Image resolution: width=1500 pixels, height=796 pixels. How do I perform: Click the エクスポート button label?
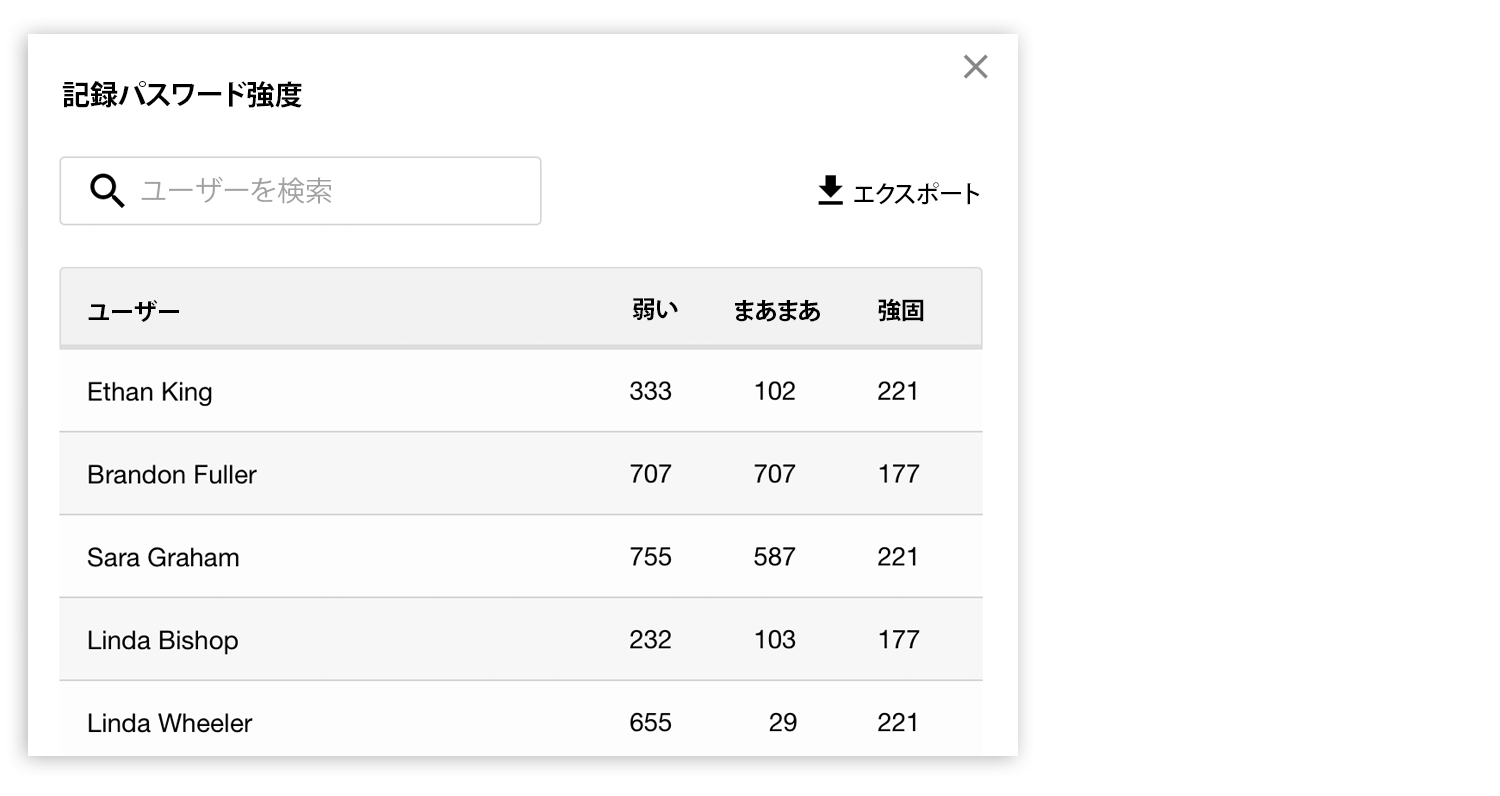click(x=915, y=193)
